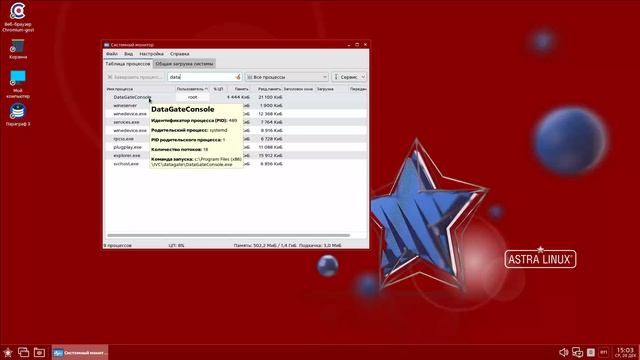Sort by the % ЦП column header
Image resolution: width=640 pixels, height=360 pixels.
pyautogui.click(x=218, y=89)
